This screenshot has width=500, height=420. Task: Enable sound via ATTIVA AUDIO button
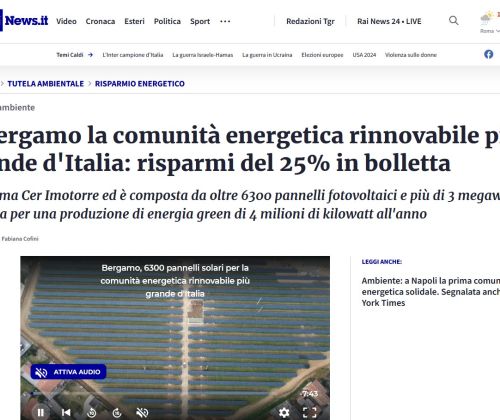coord(68,372)
